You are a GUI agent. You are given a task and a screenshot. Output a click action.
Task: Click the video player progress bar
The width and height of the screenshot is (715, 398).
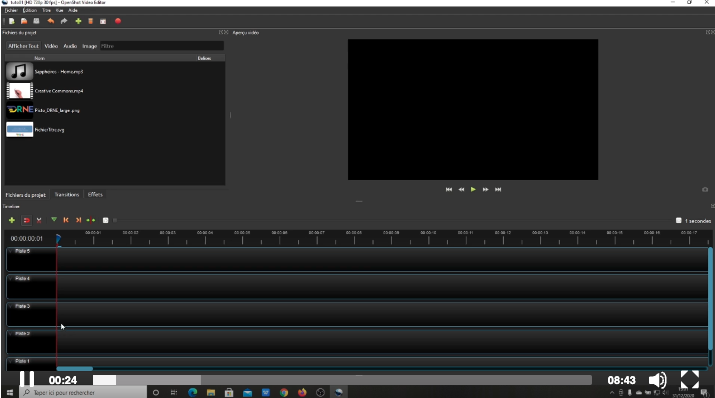tap(342, 380)
